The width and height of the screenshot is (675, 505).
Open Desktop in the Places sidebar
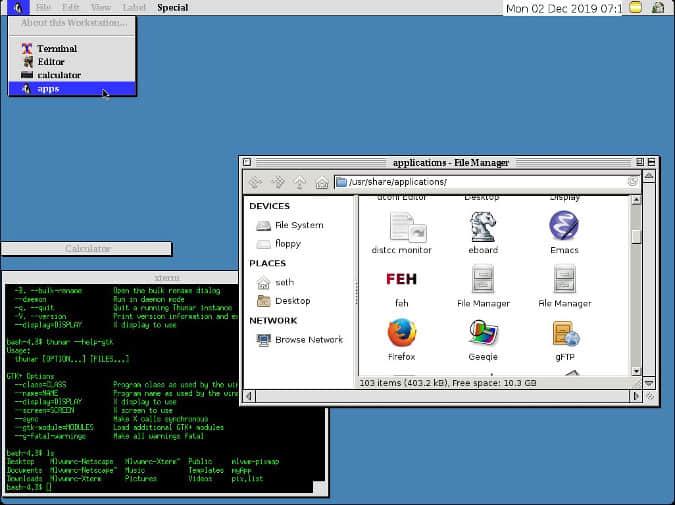click(292, 300)
